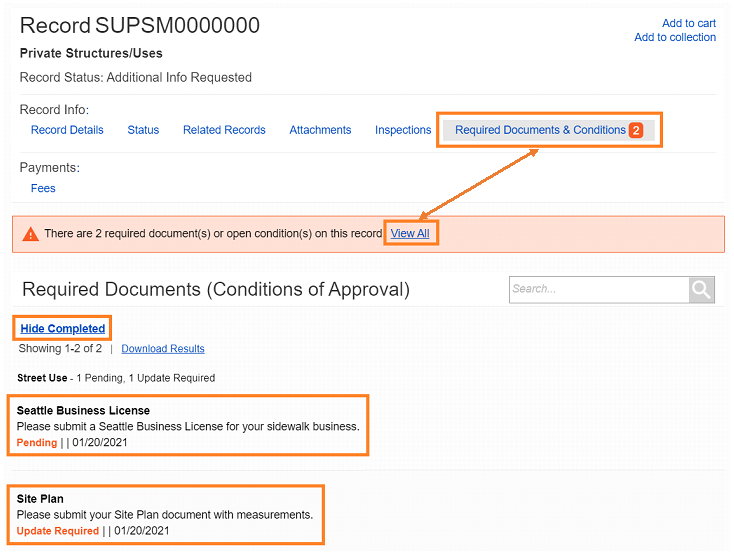Open Required Documents & Conditions tab
The height and width of the screenshot is (554, 734).
(540, 130)
